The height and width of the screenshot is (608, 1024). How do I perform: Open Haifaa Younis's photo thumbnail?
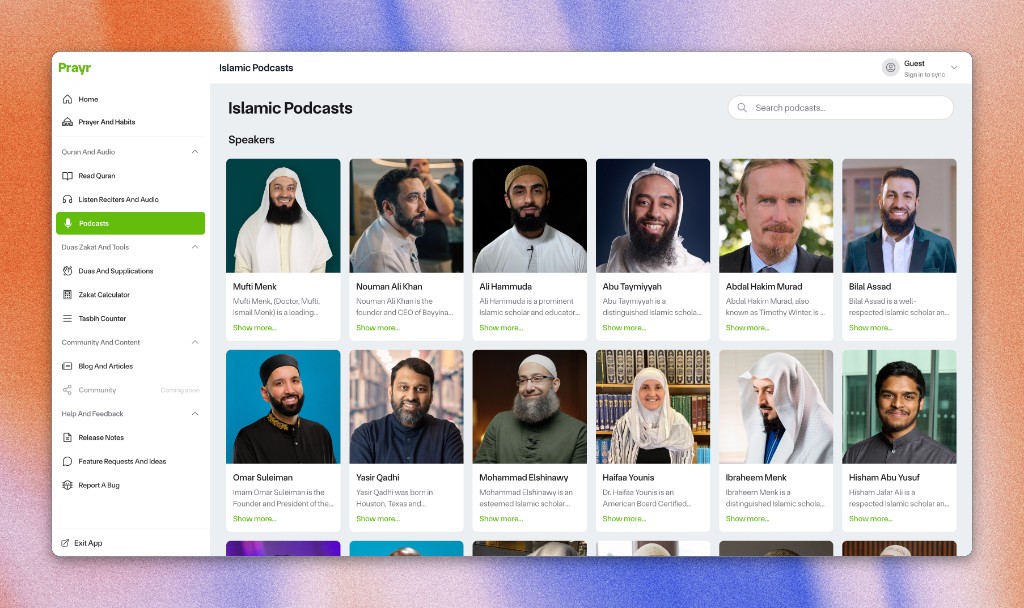(x=653, y=407)
